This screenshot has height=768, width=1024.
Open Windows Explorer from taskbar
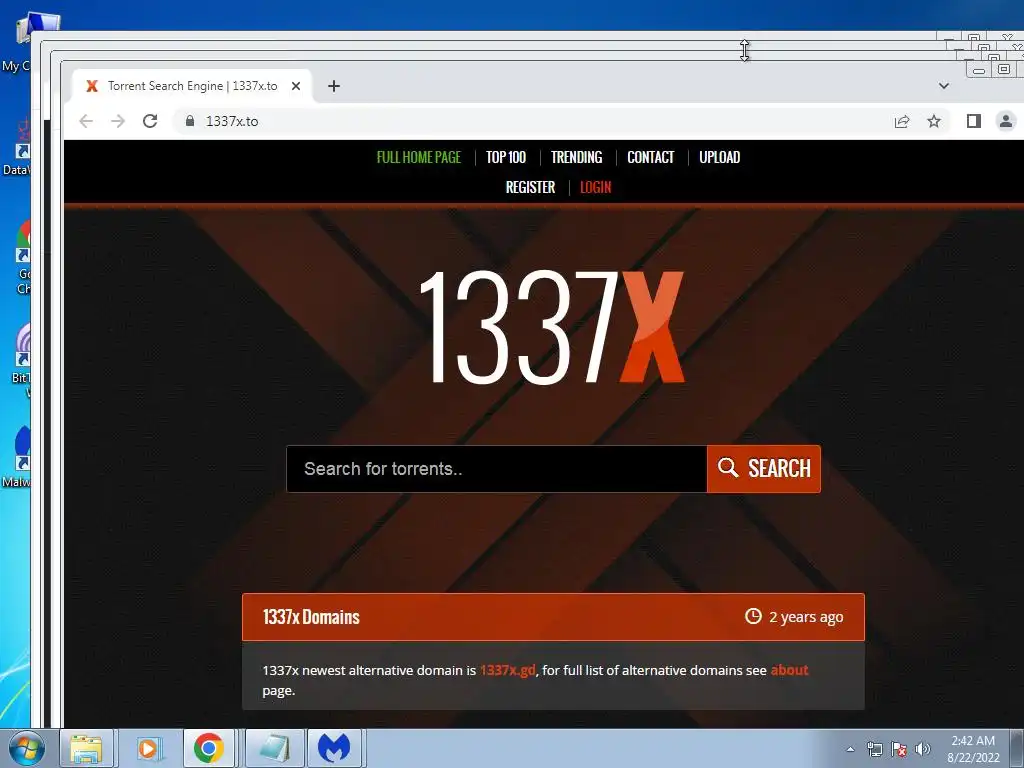click(x=87, y=748)
